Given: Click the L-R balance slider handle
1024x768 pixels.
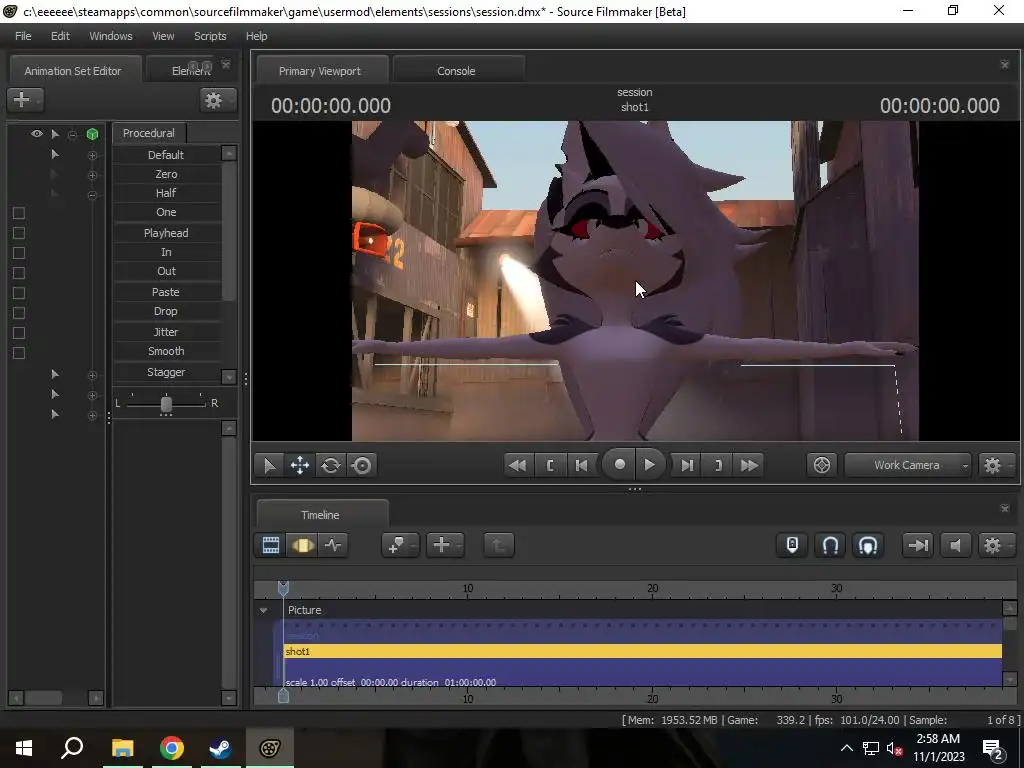Looking at the screenshot, I should pos(166,404).
